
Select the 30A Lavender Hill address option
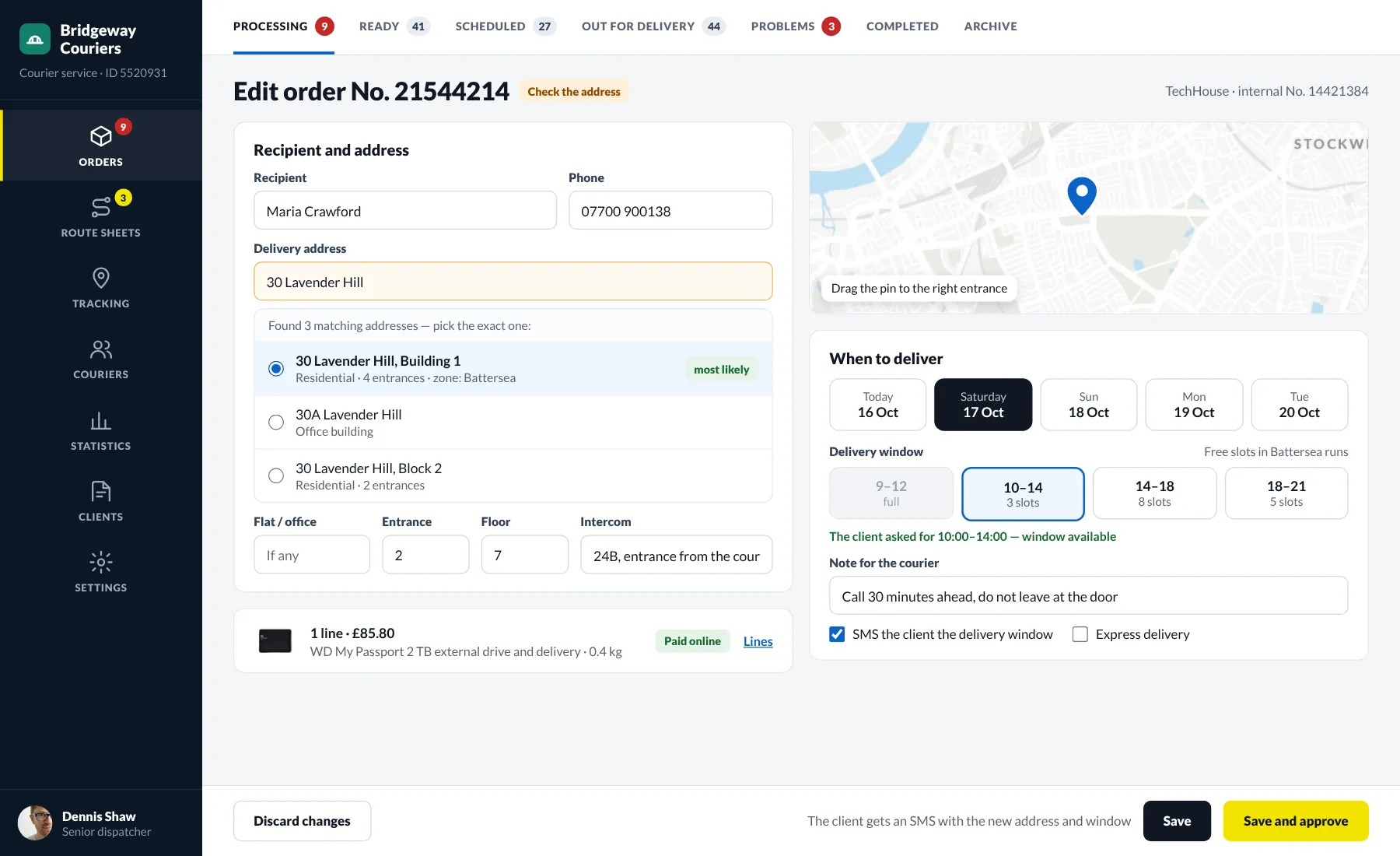pos(513,423)
